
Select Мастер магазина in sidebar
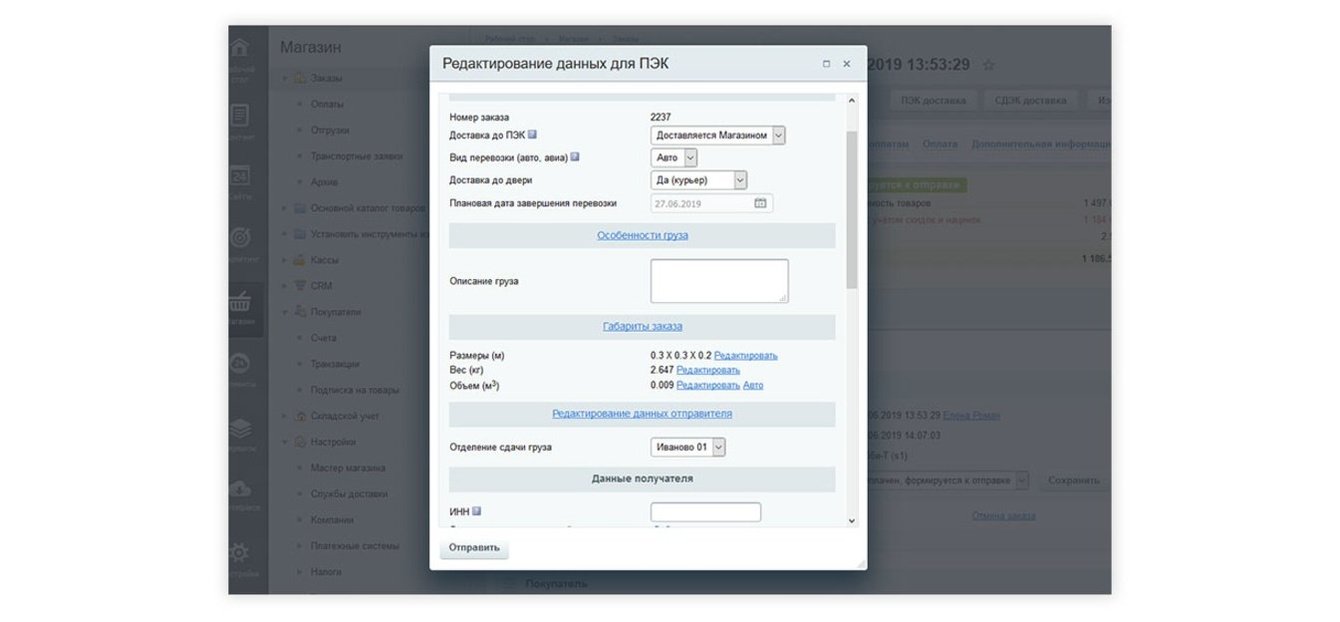tap(348, 468)
